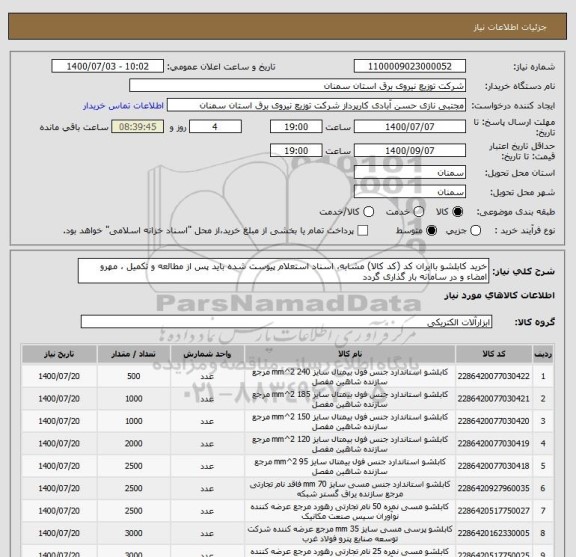Click the 150 mm^2 cable lug product name
The width and height of the screenshot is (576, 557).
(350, 422)
